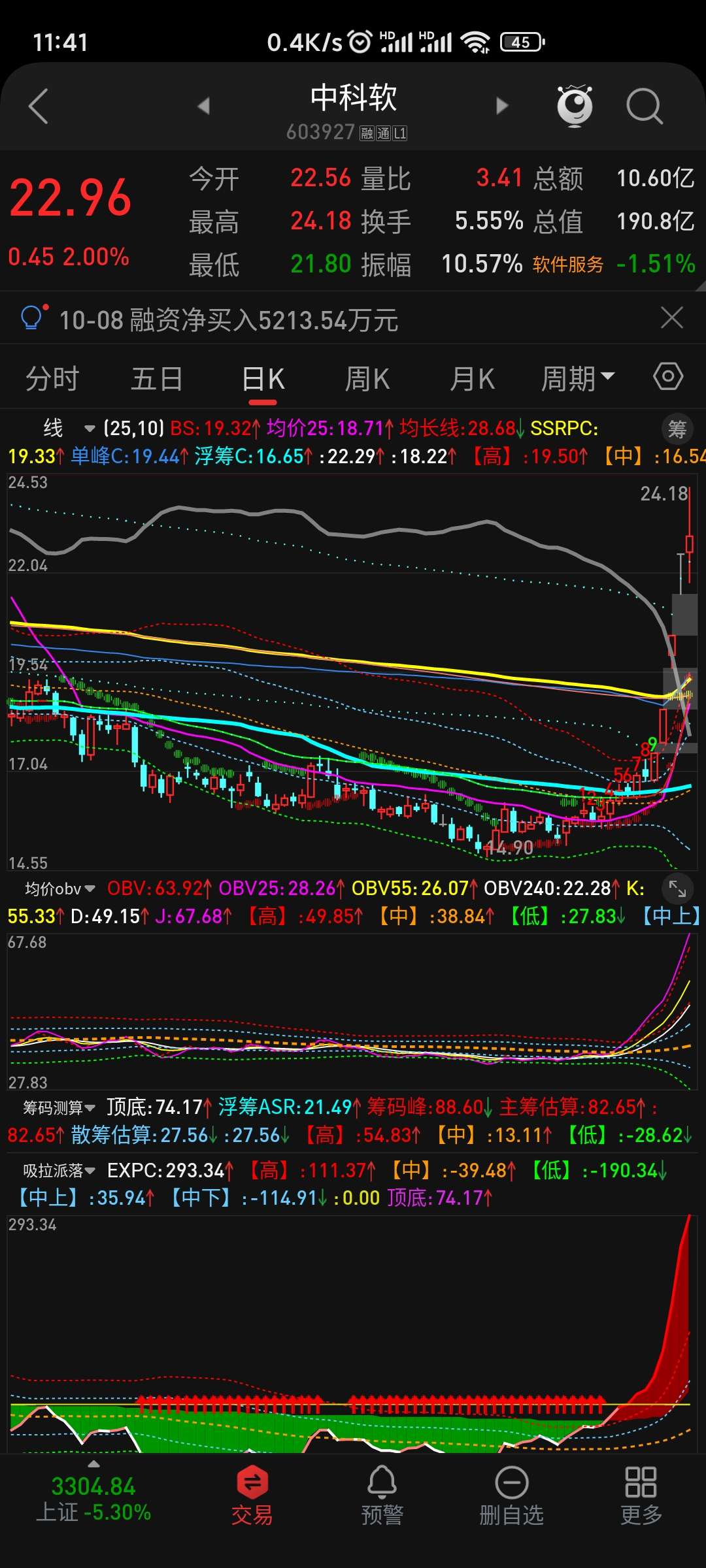This screenshot has width=706, height=1568.
Task: Select the 日K chart tab
Action: pos(263,379)
